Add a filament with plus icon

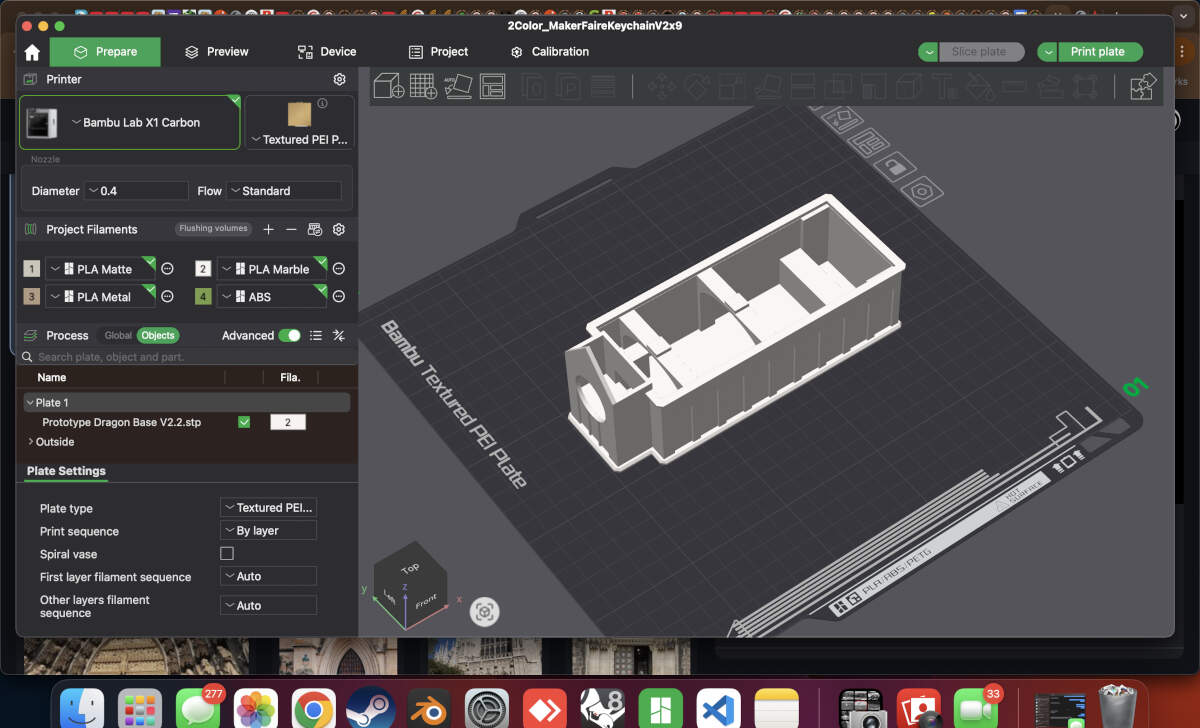pos(268,229)
